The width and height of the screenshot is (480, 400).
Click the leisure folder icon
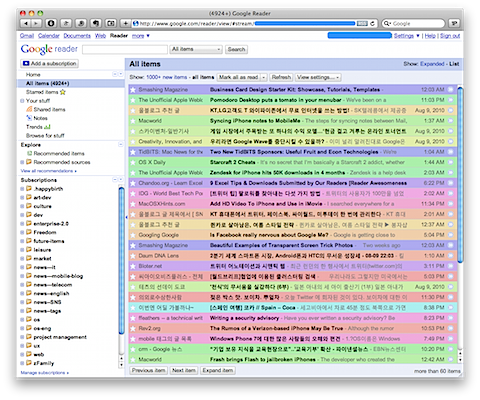coord(29,250)
